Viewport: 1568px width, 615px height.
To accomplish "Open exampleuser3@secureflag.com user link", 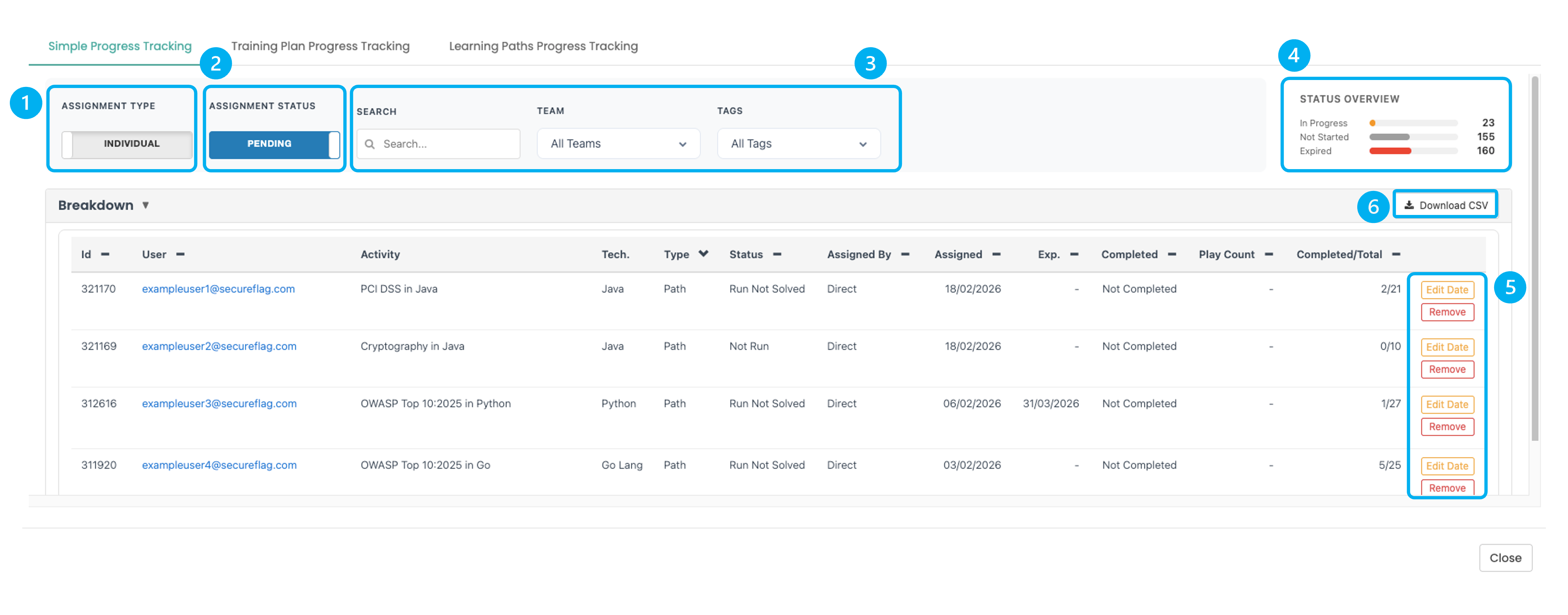I will (x=219, y=403).
